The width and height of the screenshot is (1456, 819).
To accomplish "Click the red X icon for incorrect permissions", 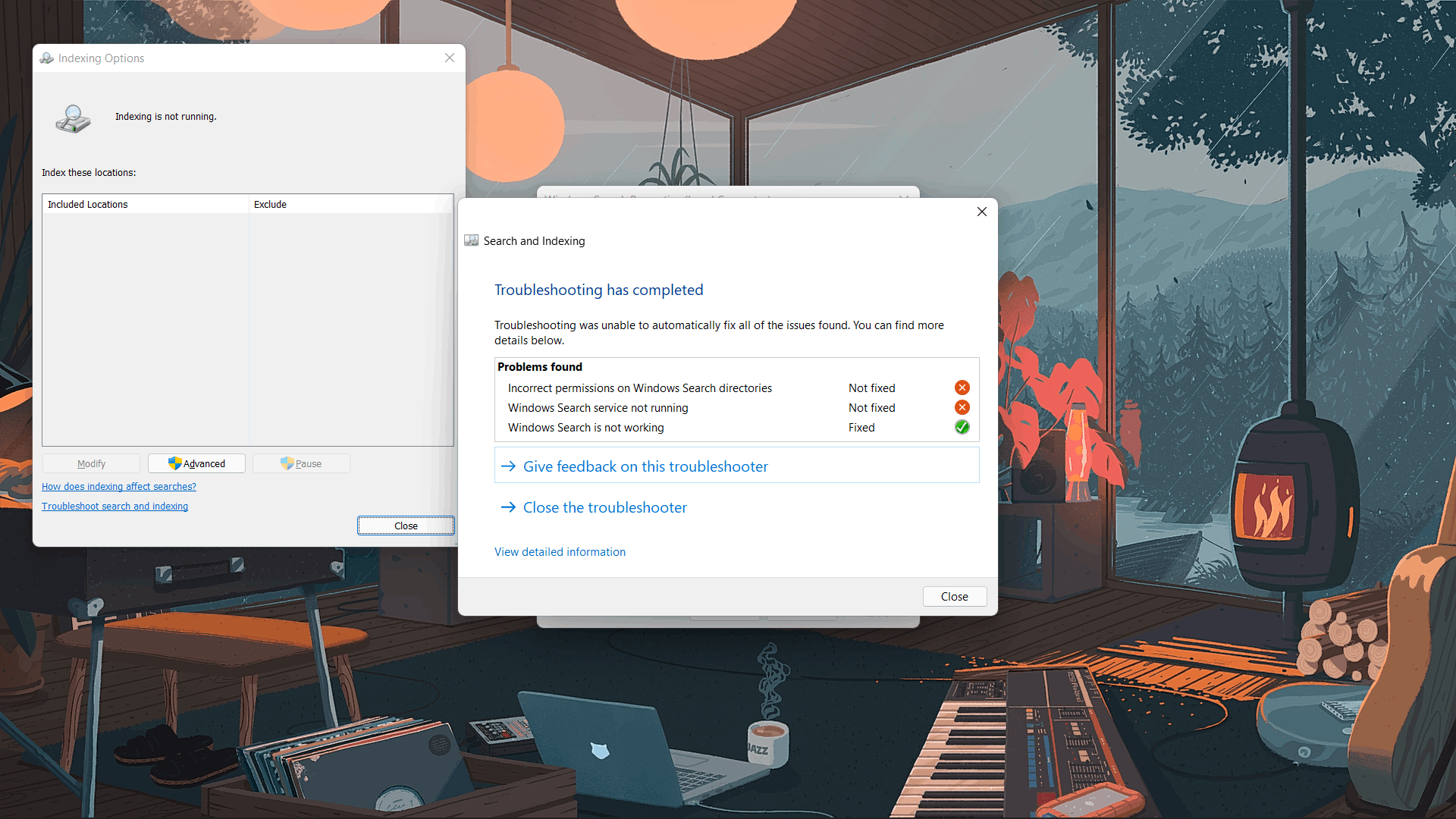I will point(962,387).
